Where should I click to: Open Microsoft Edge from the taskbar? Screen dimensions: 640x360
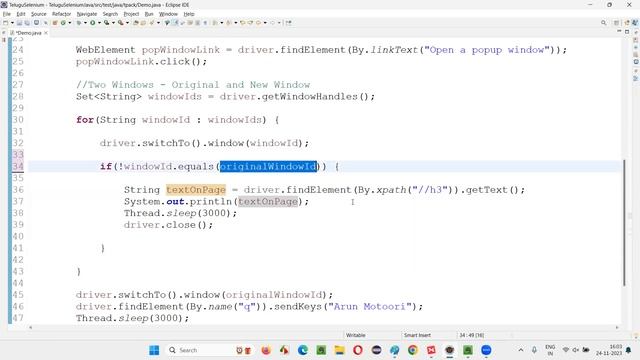302,350
